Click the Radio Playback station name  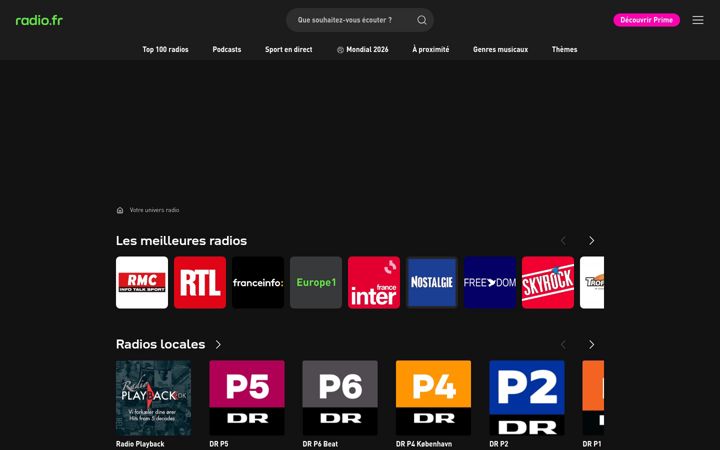(x=140, y=444)
